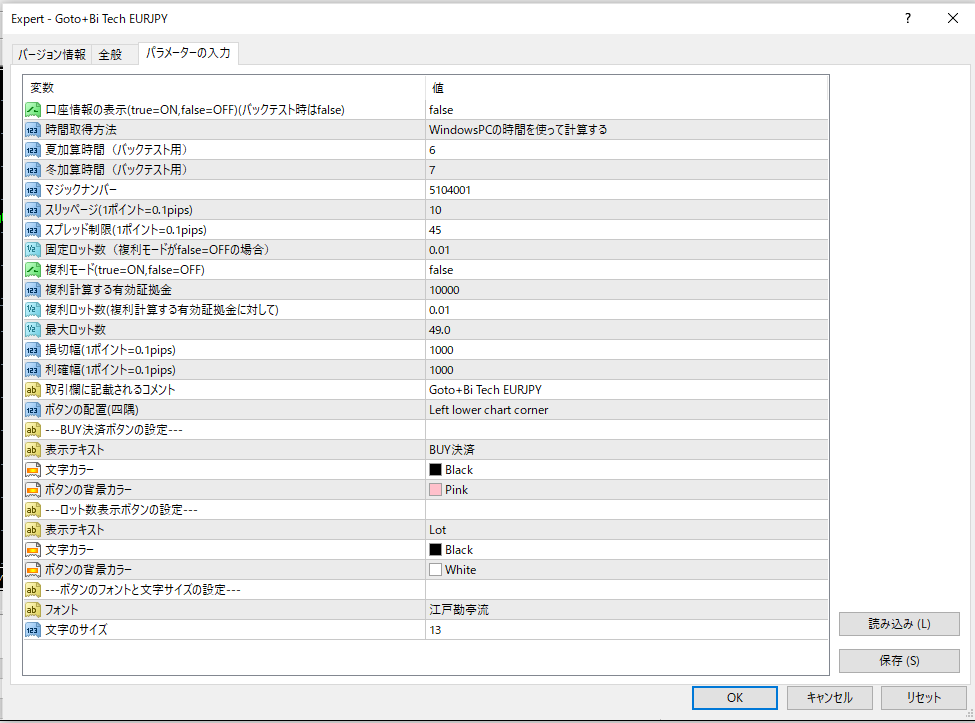Click the ? help button in title bar
975x723 pixels.
(907, 18)
